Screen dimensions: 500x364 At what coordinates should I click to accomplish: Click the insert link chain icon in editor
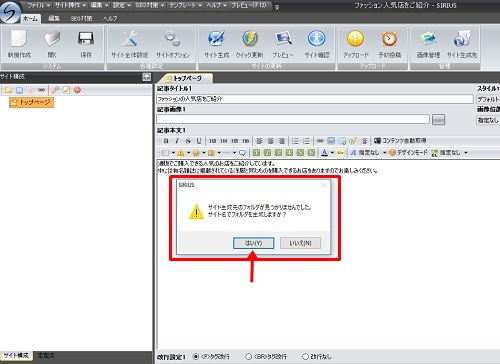click(x=320, y=141)
